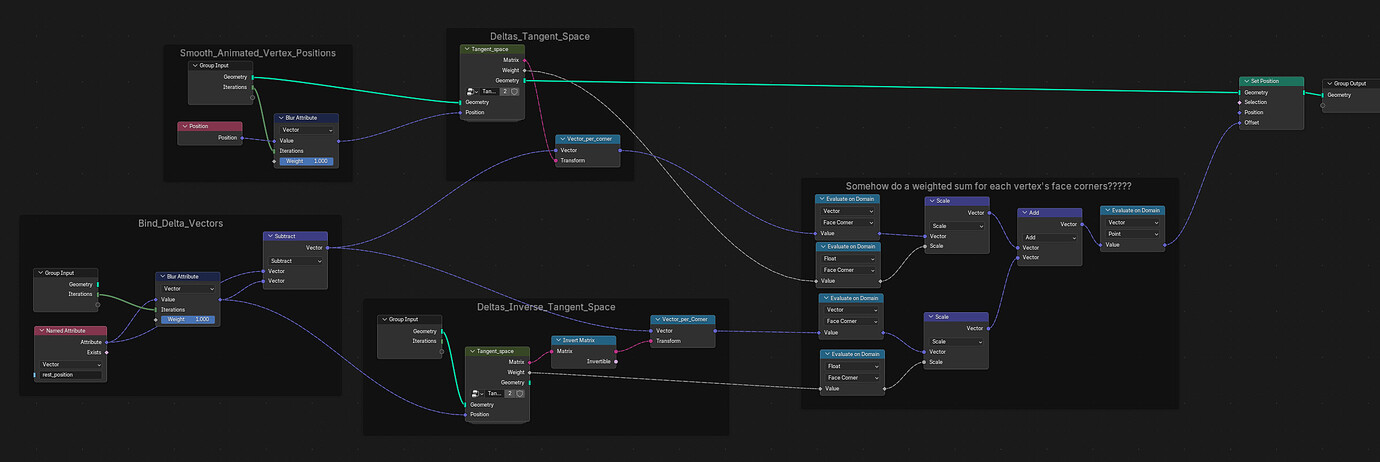Click Group Input collapse chevron in Smooth_Animated_Vertex_Positions frame
This screenshot has height=462, width=1380.
click(x=194, y=65)
